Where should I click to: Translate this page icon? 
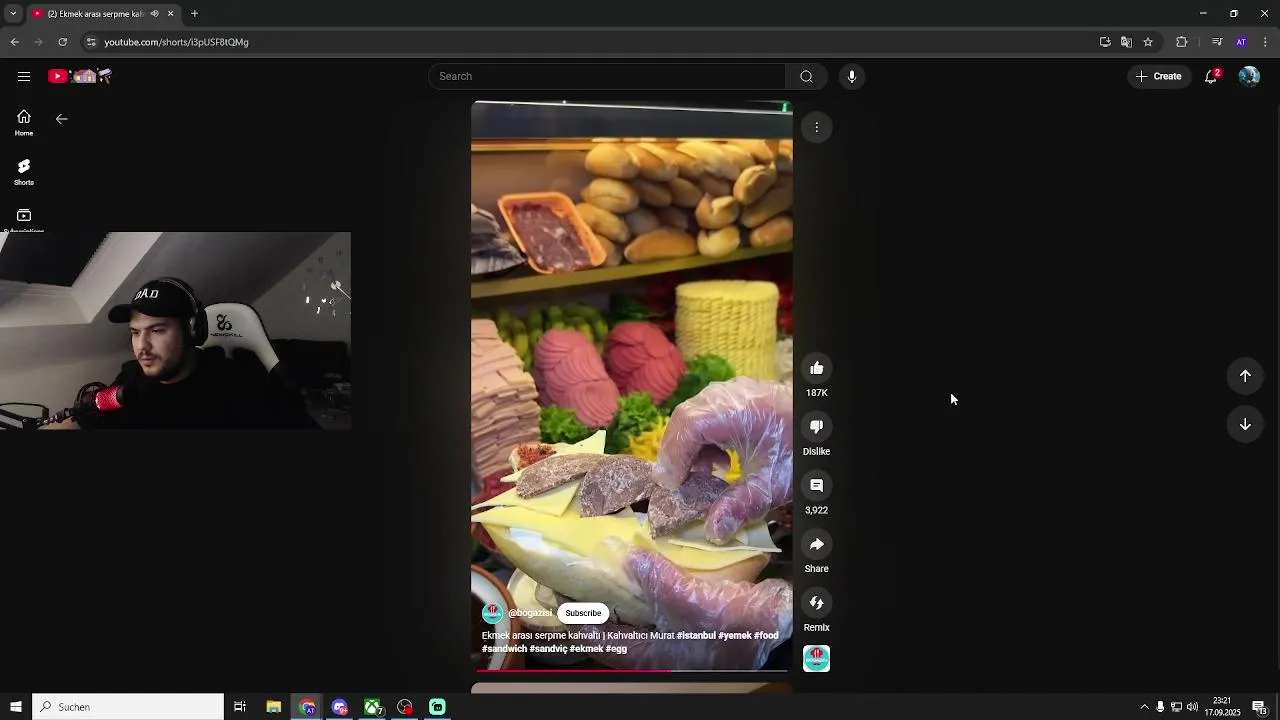click(1126, 42)
